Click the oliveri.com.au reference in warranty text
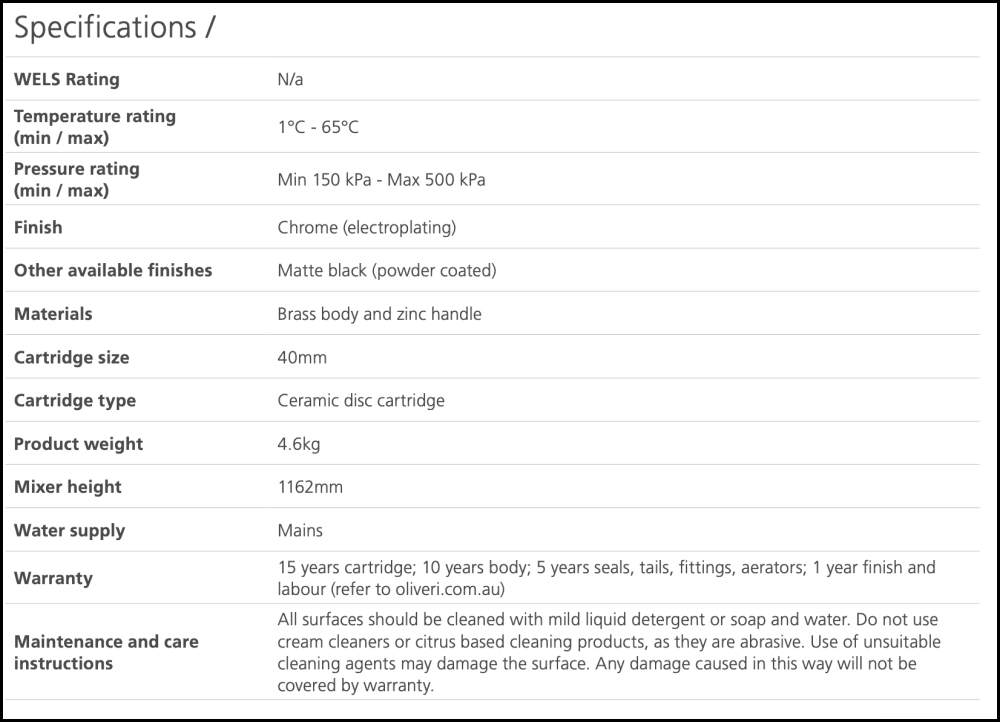 (x=442, y=589)
